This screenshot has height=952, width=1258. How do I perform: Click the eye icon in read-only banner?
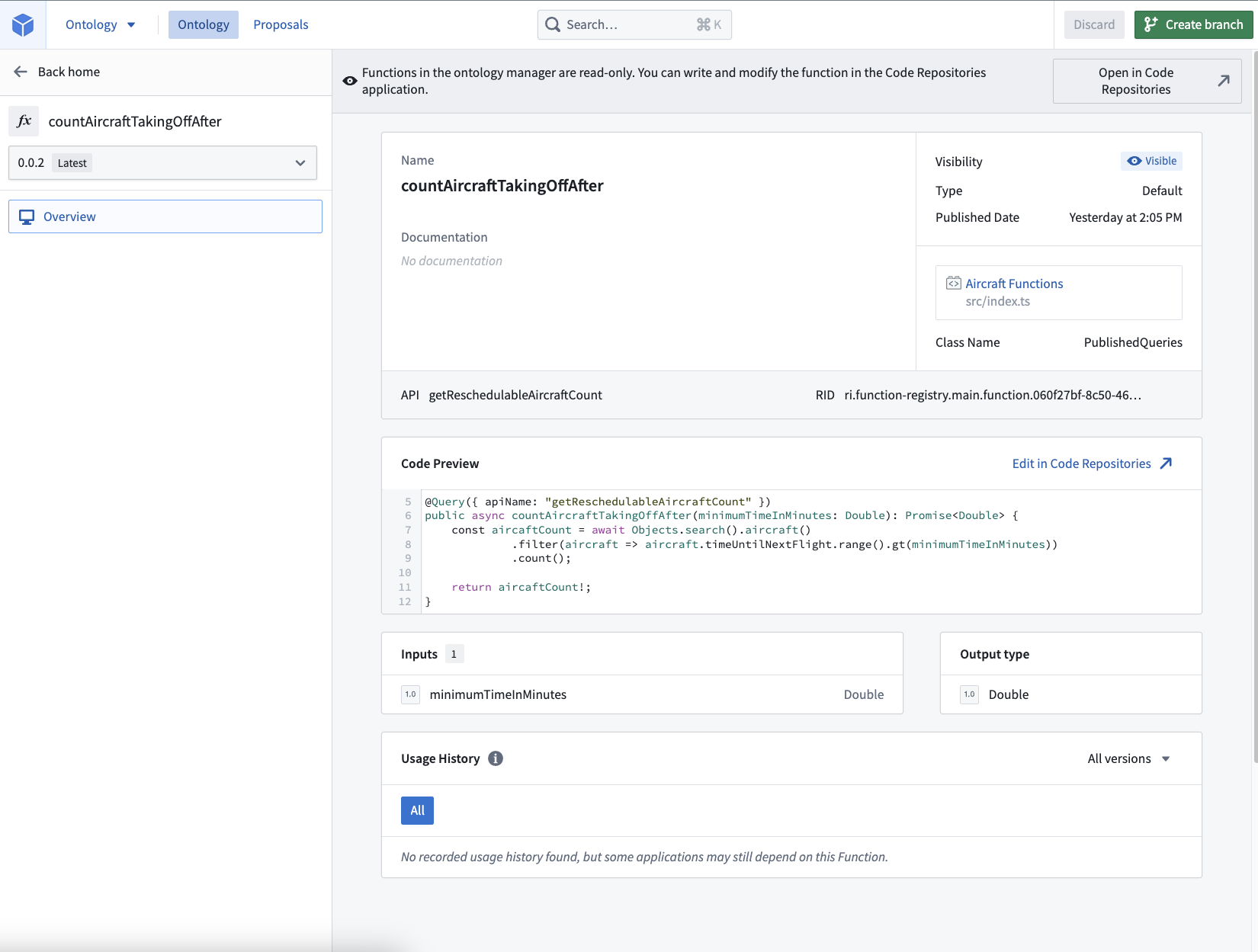point(350,81)
